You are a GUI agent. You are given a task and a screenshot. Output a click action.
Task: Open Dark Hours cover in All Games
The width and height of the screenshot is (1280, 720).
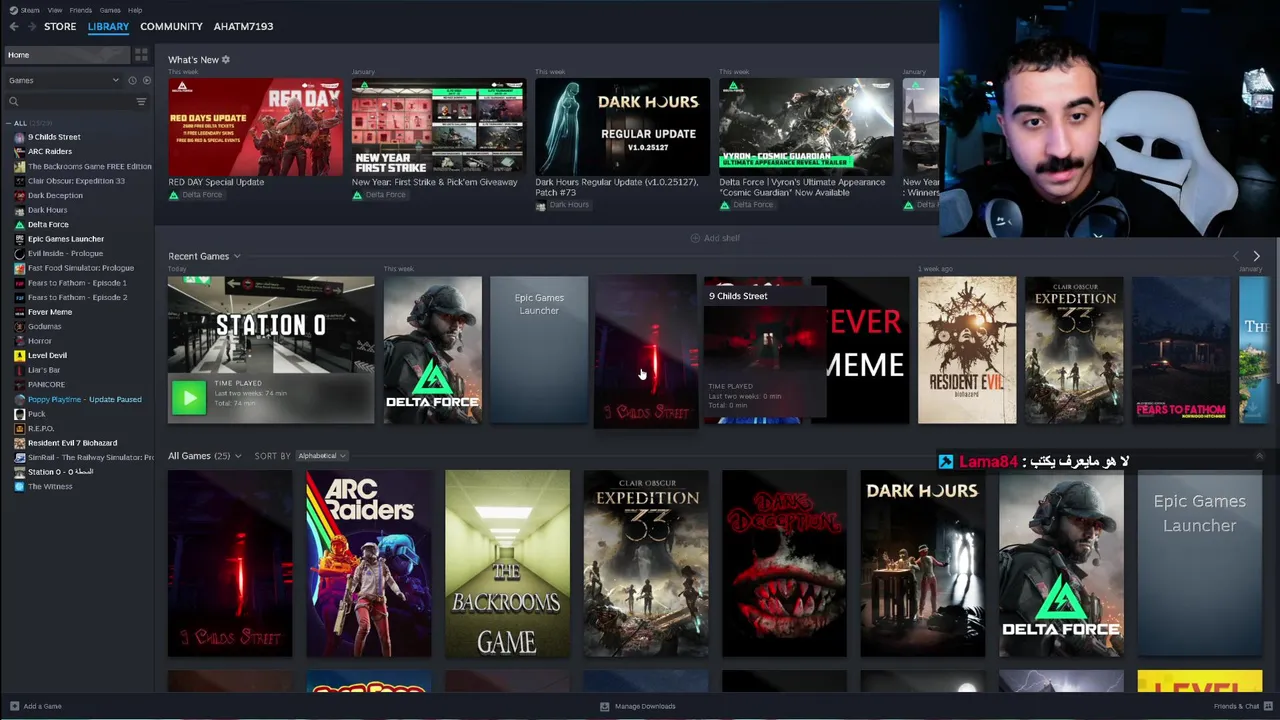(922, 564)
